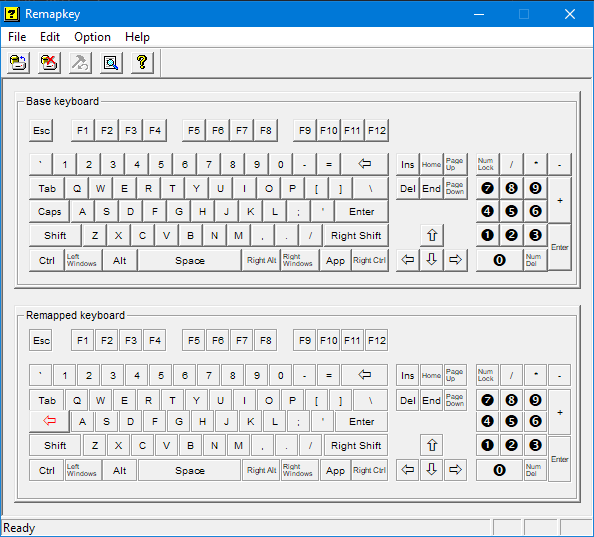The height and width of the screenshot is (537, 594).
Task: Click the A key on Remapped keyboard
Action: tap(82, 421)
